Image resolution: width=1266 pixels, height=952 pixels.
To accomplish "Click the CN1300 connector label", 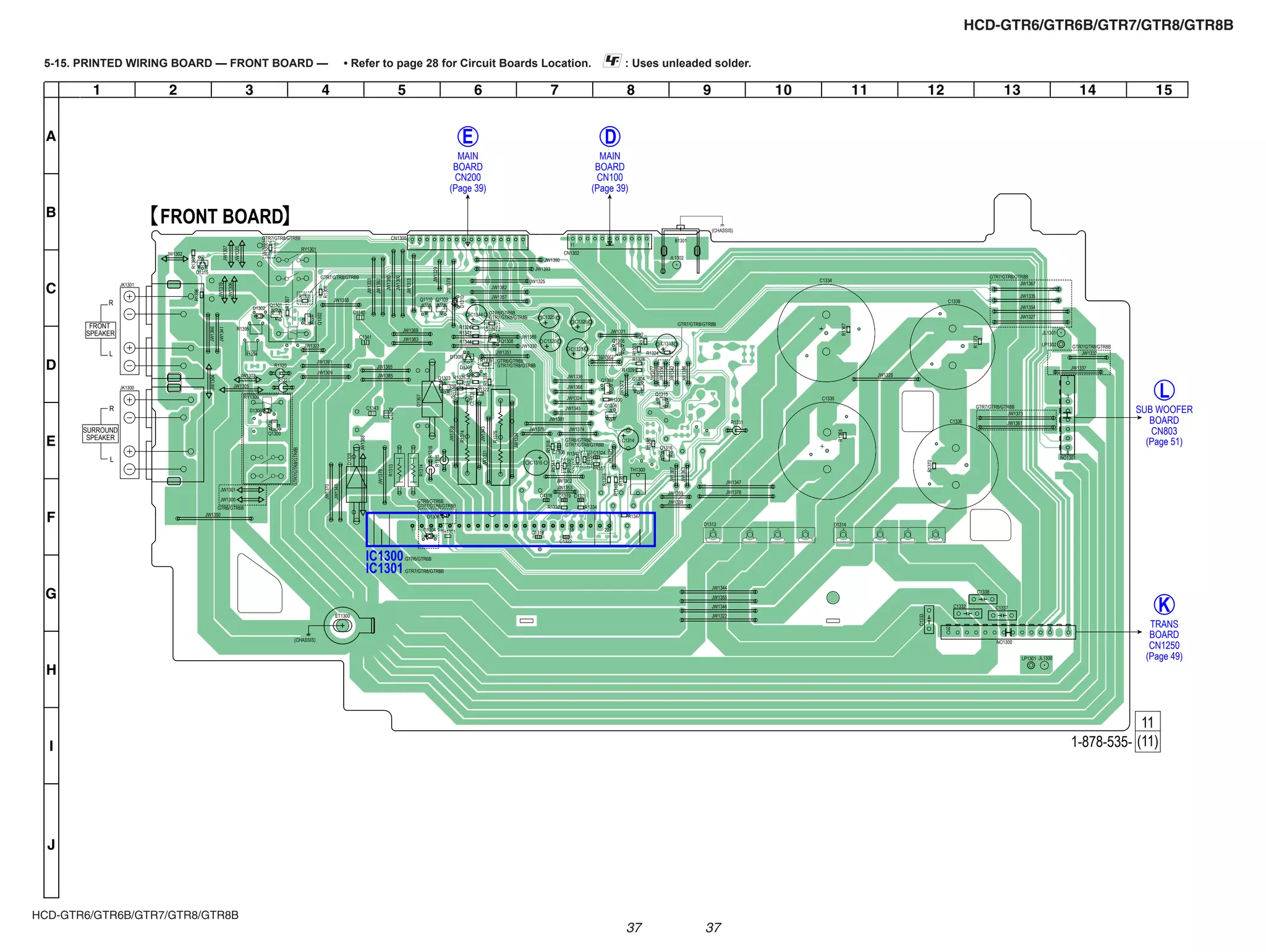I will [x=399, y=238].
